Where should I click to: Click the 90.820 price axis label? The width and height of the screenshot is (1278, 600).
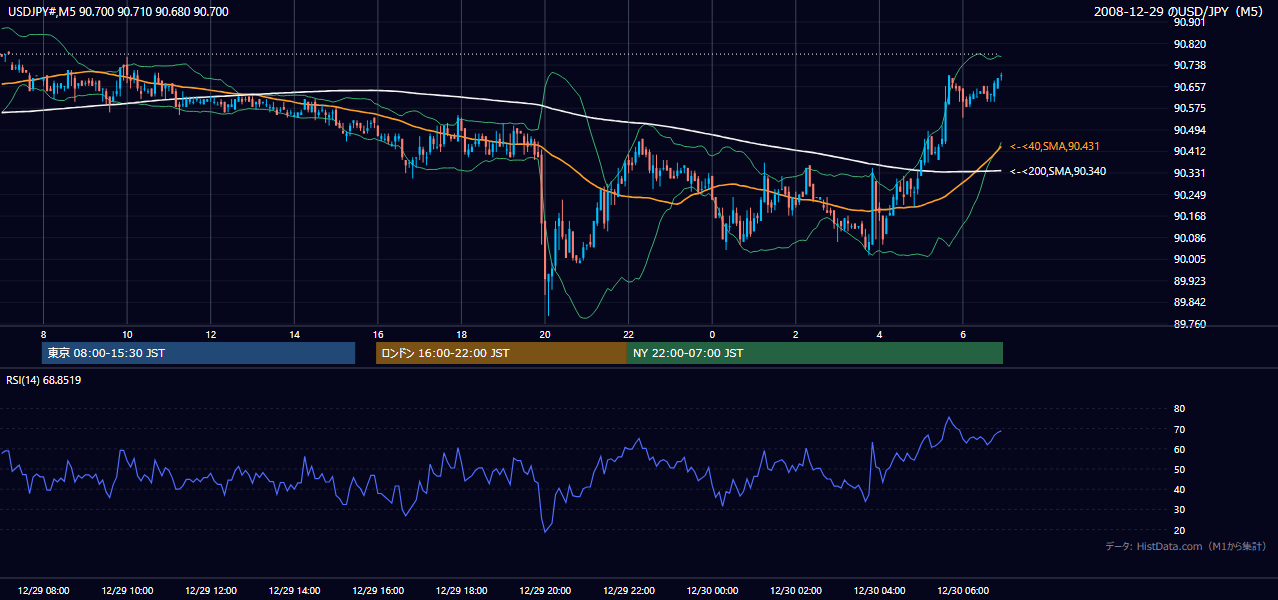click(x=1190, y=44)
